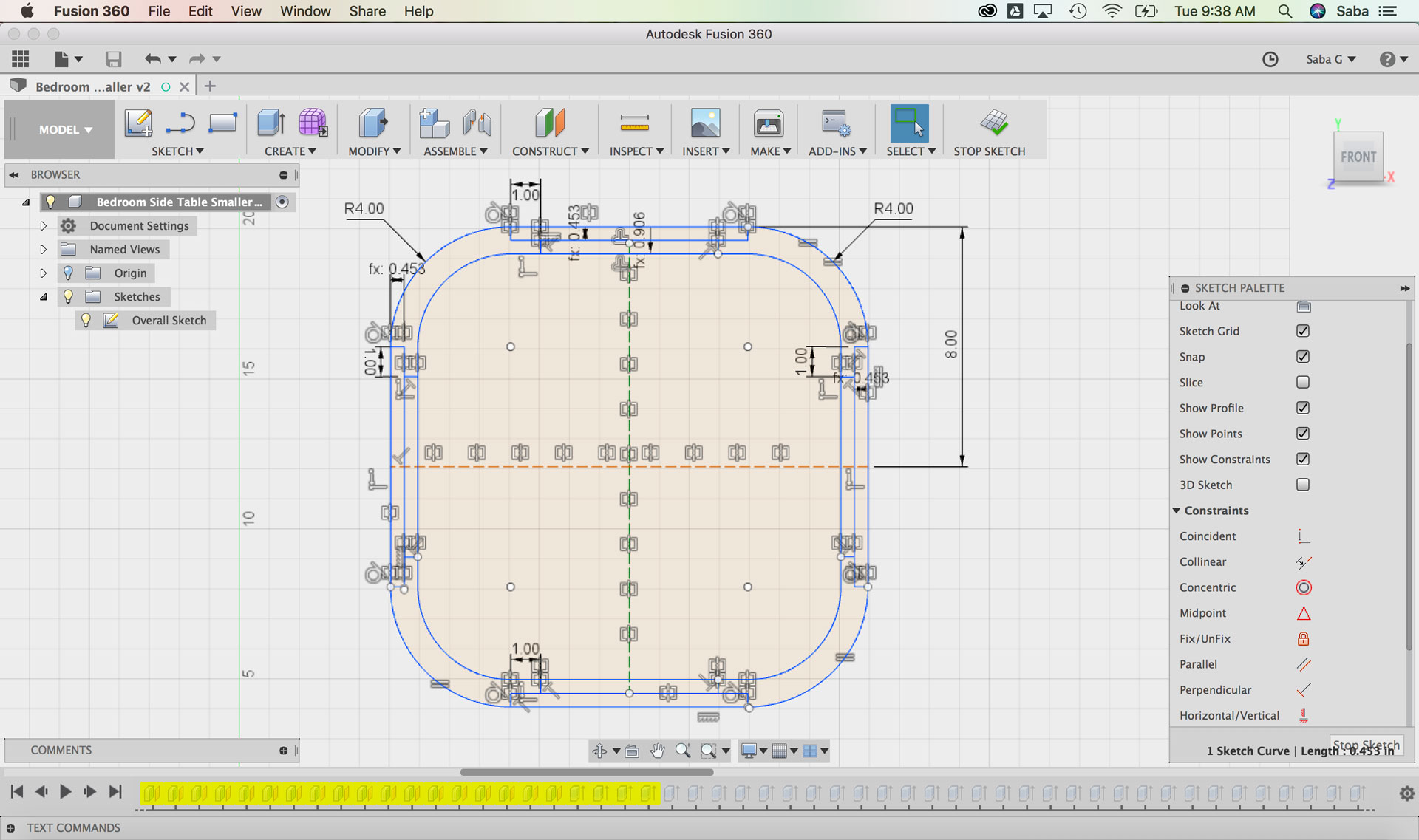Enable the Slice checkbox
This screenshot has height=840, width=1419.
[1303, 383]
